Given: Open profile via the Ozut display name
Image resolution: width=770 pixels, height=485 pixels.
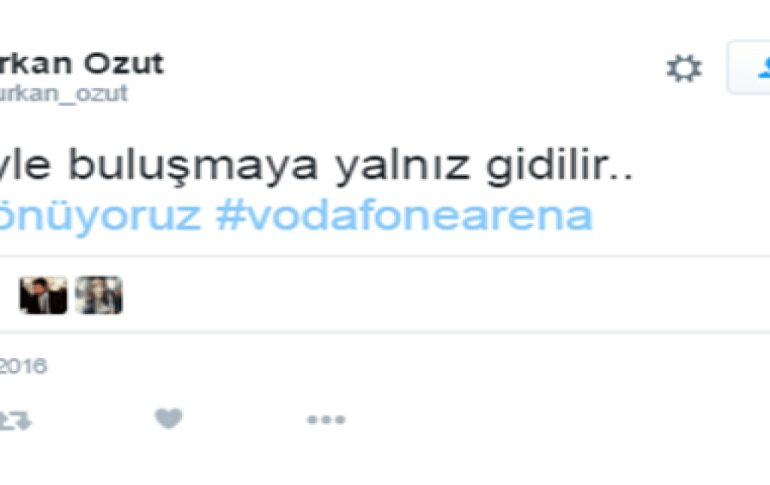Looking at the screenshot, I should (x=123, y=63).
